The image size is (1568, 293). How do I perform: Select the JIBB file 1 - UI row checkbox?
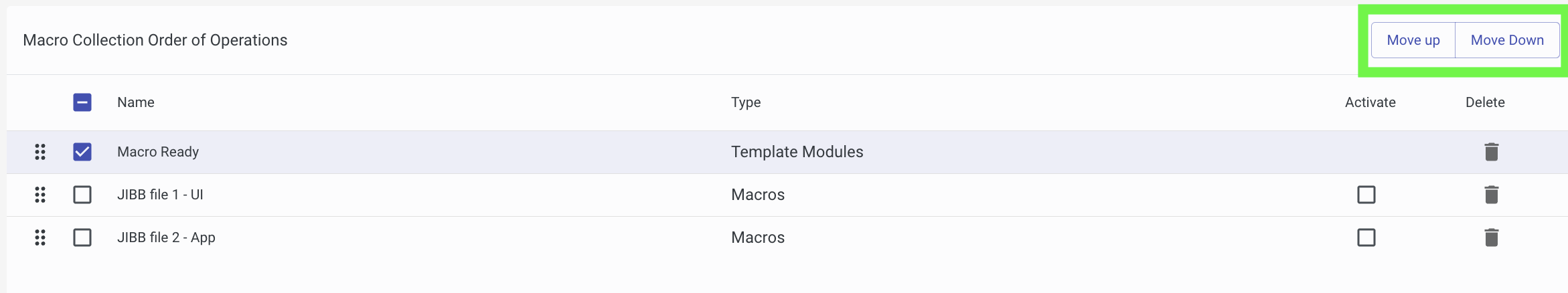[82, 195]
